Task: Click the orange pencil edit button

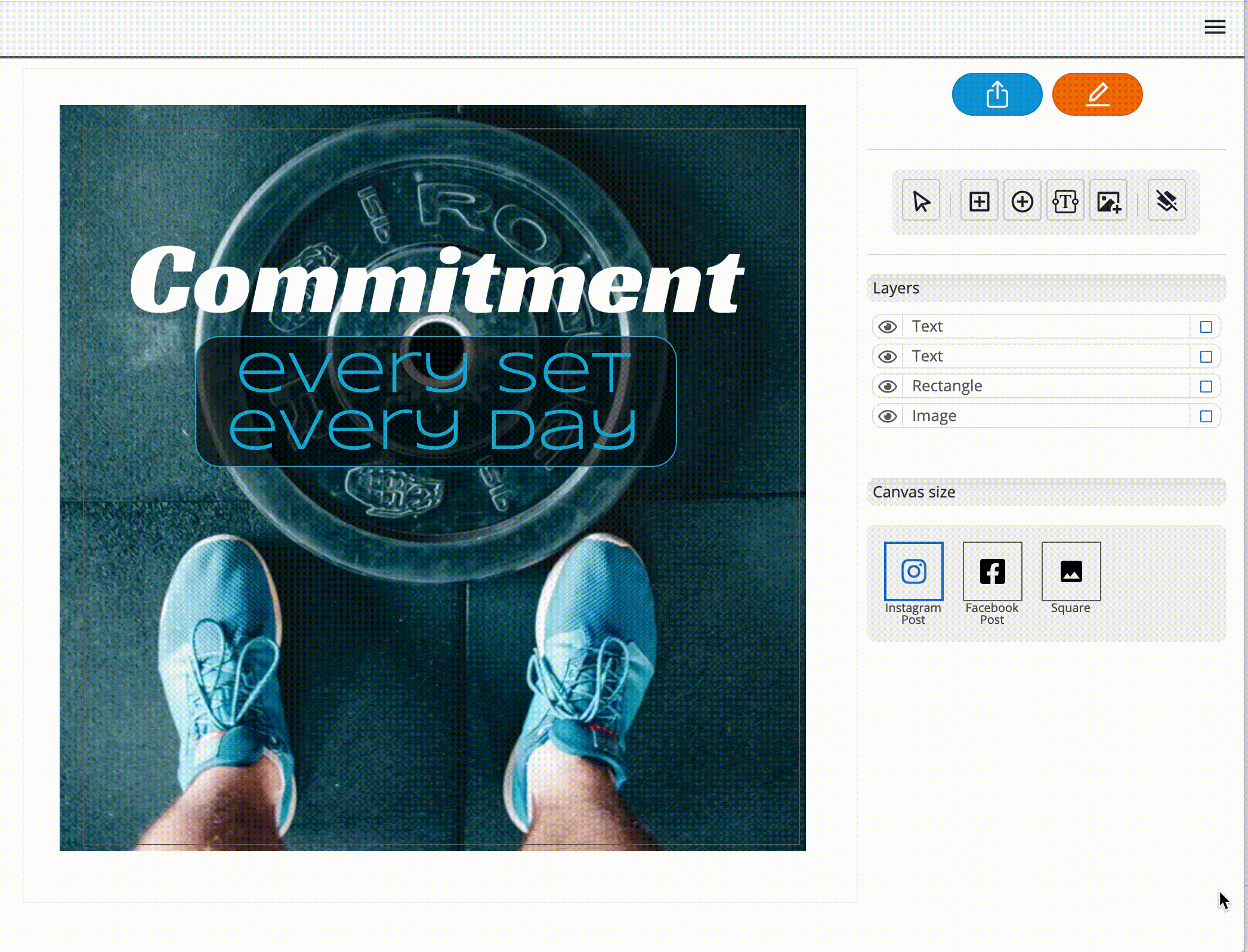Action: (x=1097, y=94)
